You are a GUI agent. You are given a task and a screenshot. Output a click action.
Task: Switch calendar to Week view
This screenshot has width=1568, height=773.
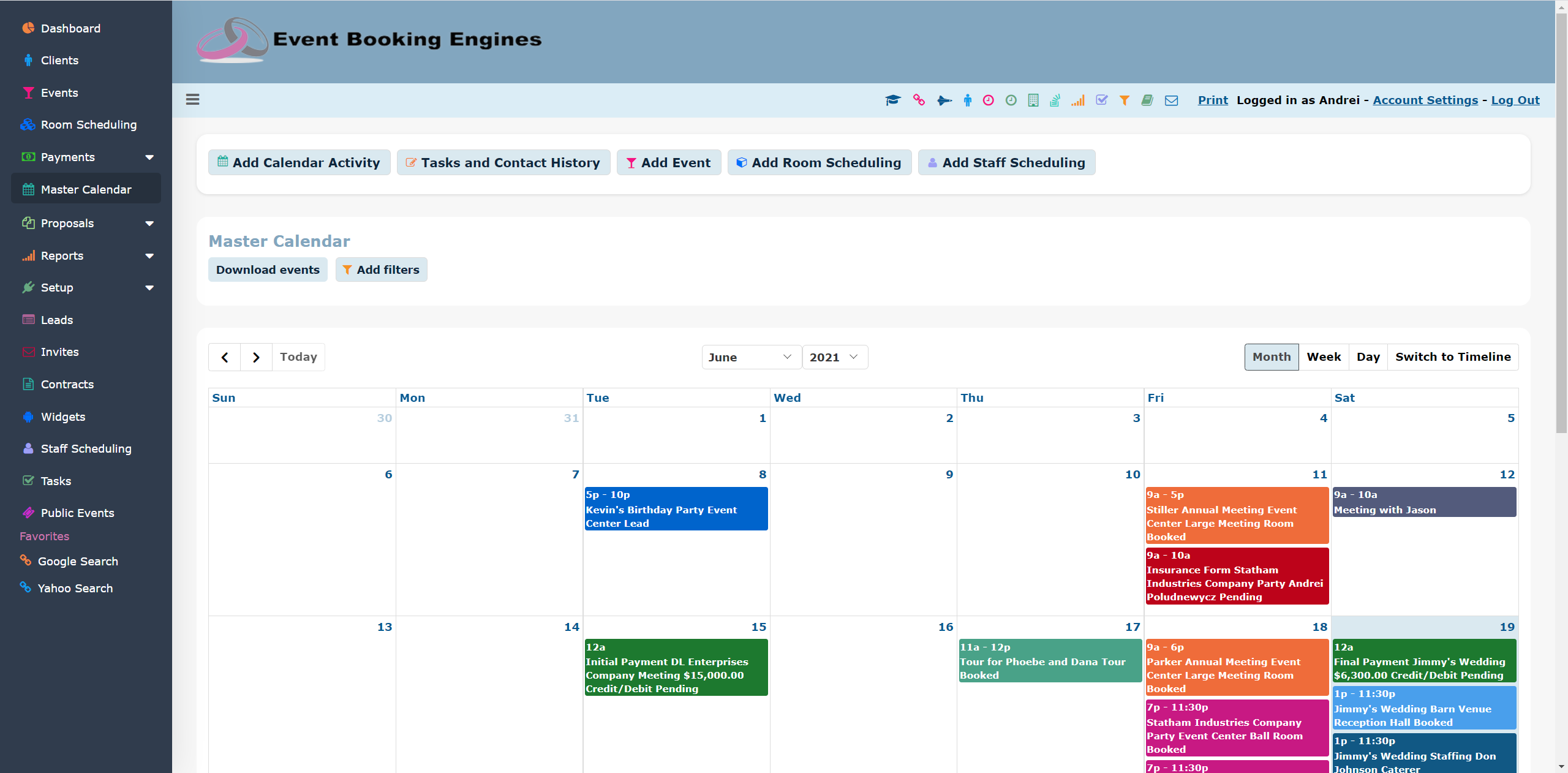pyautogui.click(x=1323, y=357)
